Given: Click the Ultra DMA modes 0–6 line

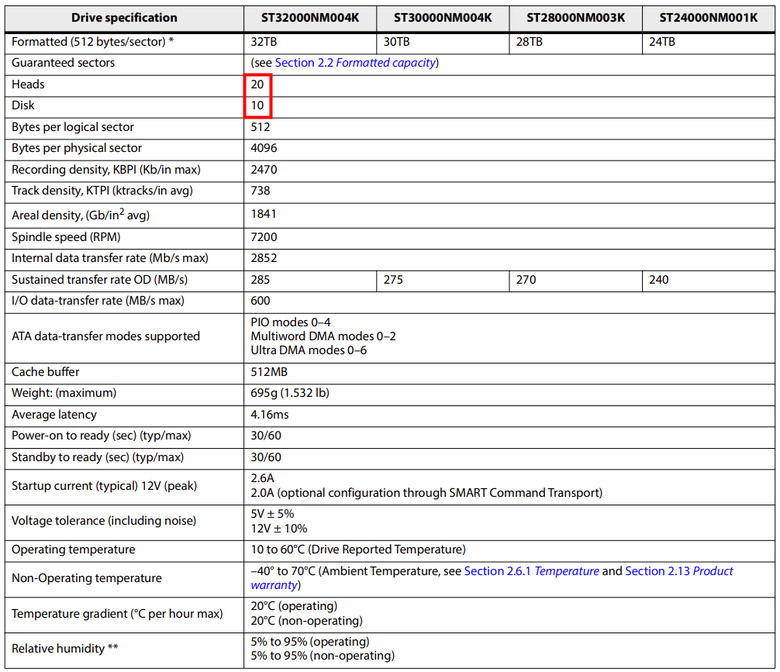Looking at the screenshot, I should (x=308, y=350).
